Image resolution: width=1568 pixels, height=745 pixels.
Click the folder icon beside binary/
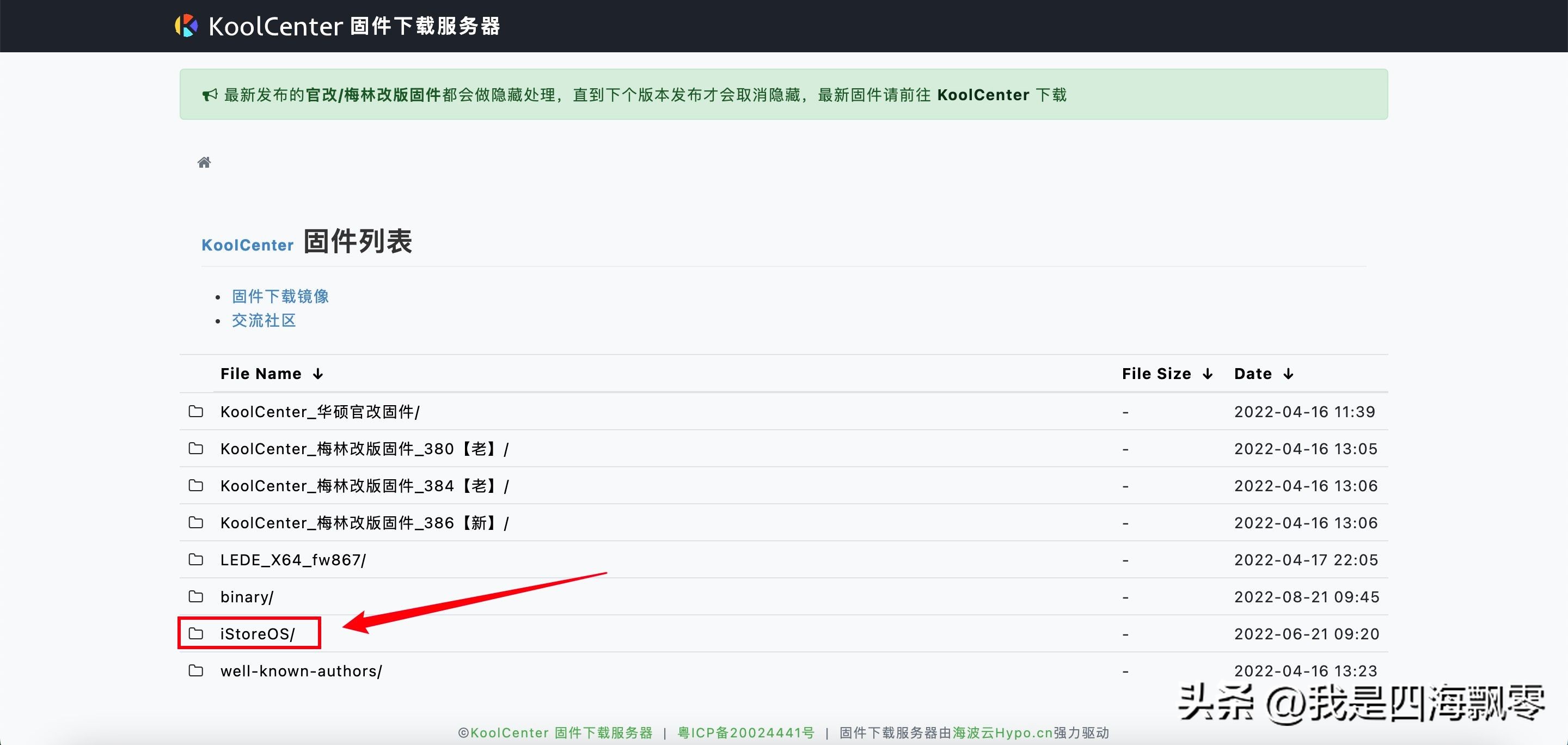196,596
